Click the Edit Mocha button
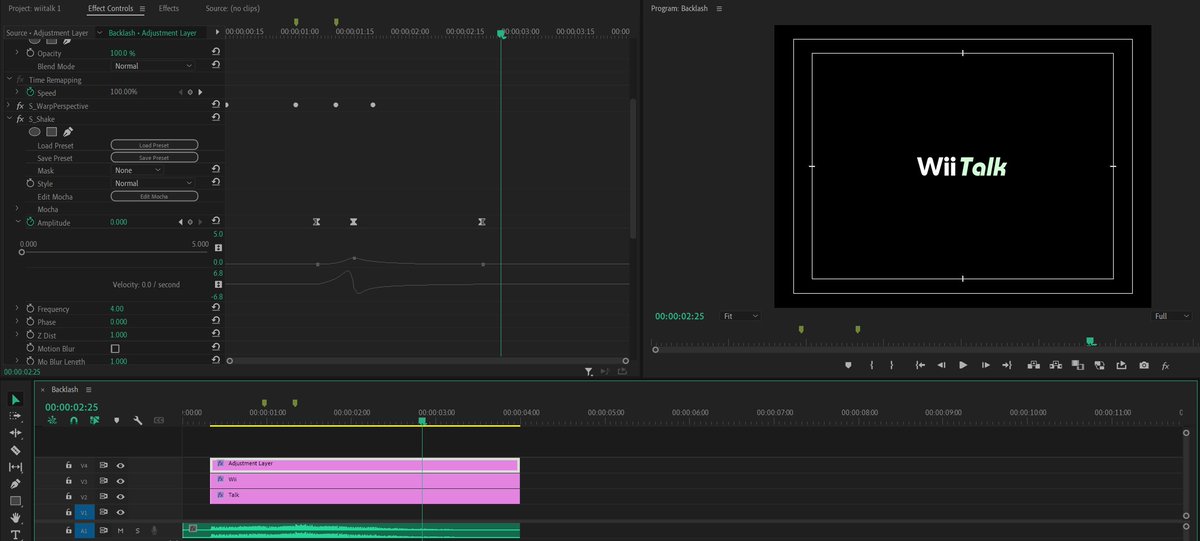This screenshot has width=1200, height=541. pyautogui.click(x=154, y=196)
